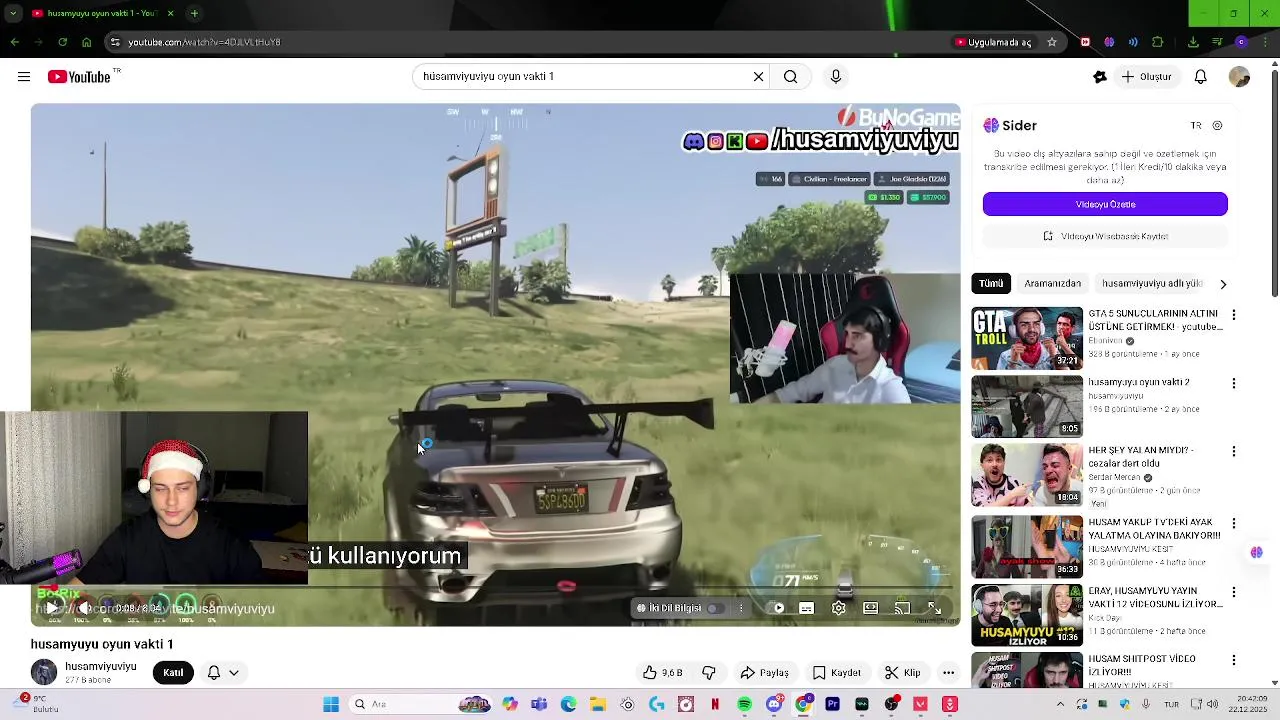Click the Oluştur create button
This screenshot has height=720, width=1280.
[1146, 77]
